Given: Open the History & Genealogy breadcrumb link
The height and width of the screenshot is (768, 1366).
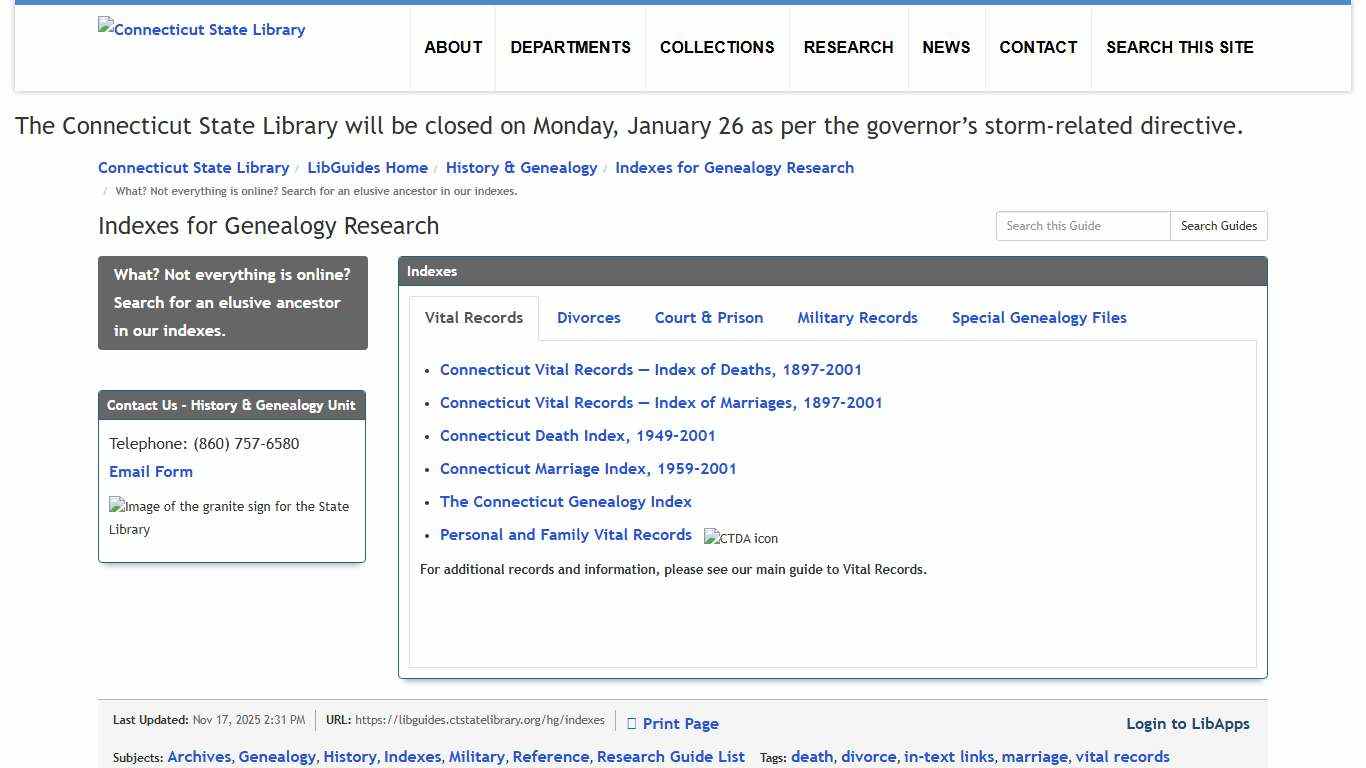Looking at the screenshot, I should 521,167.
